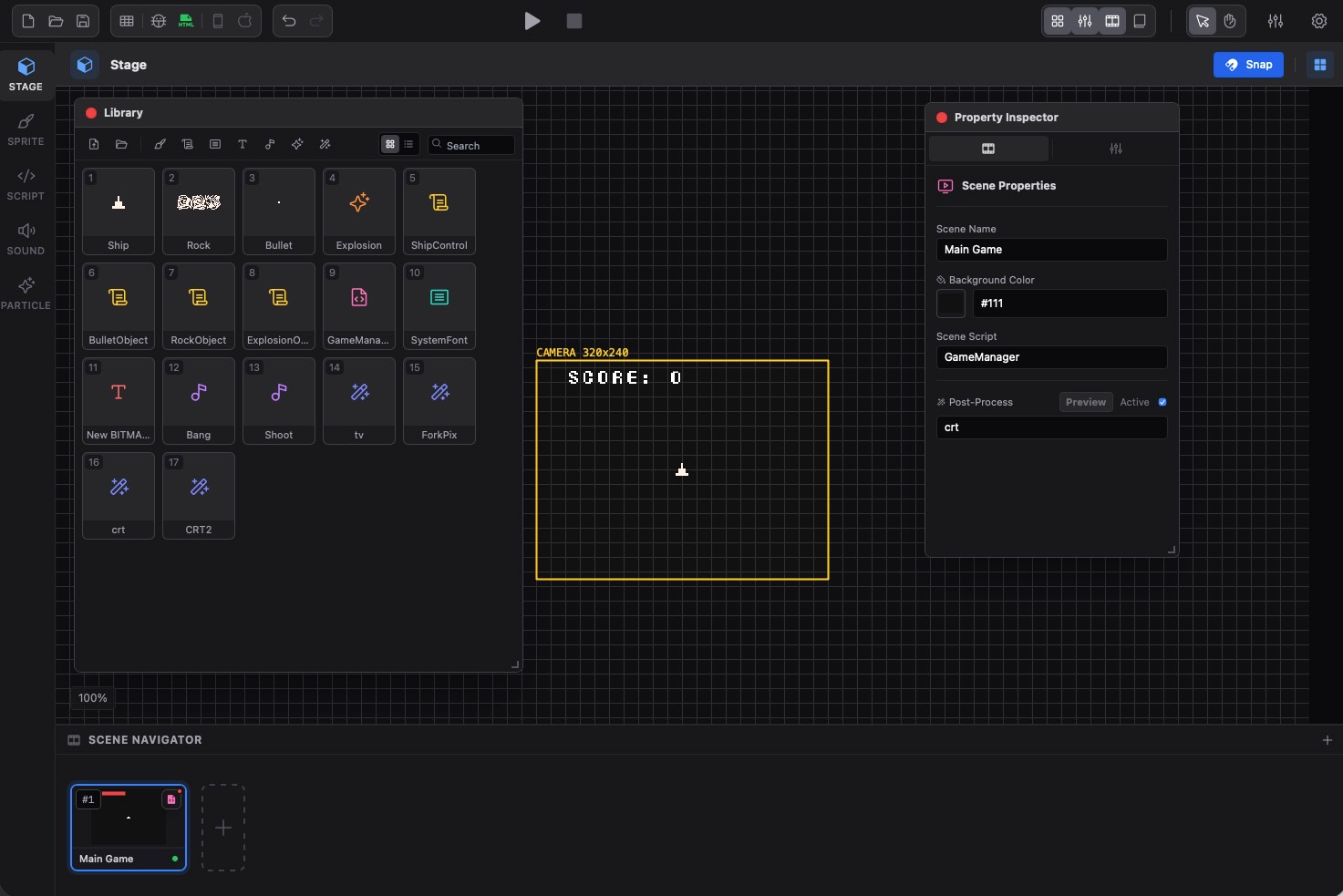The width and height of the screenshot is (1343, 896).
Task: Edit the #111 color hex field
Action: pyautogui.click(x=1070, y=304)
